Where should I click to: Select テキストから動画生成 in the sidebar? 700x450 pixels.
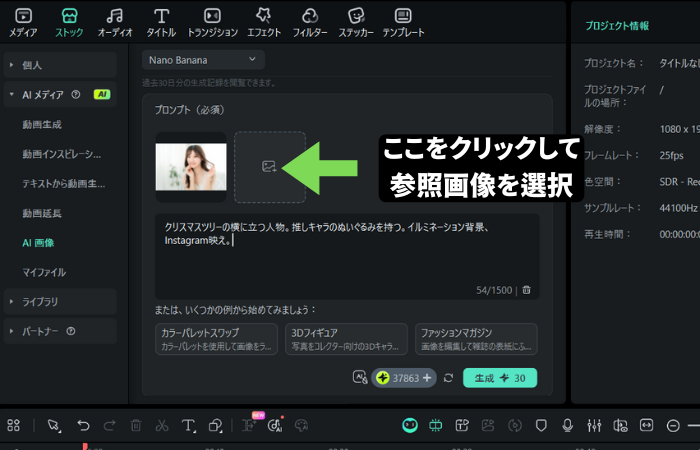coord(64,183)
